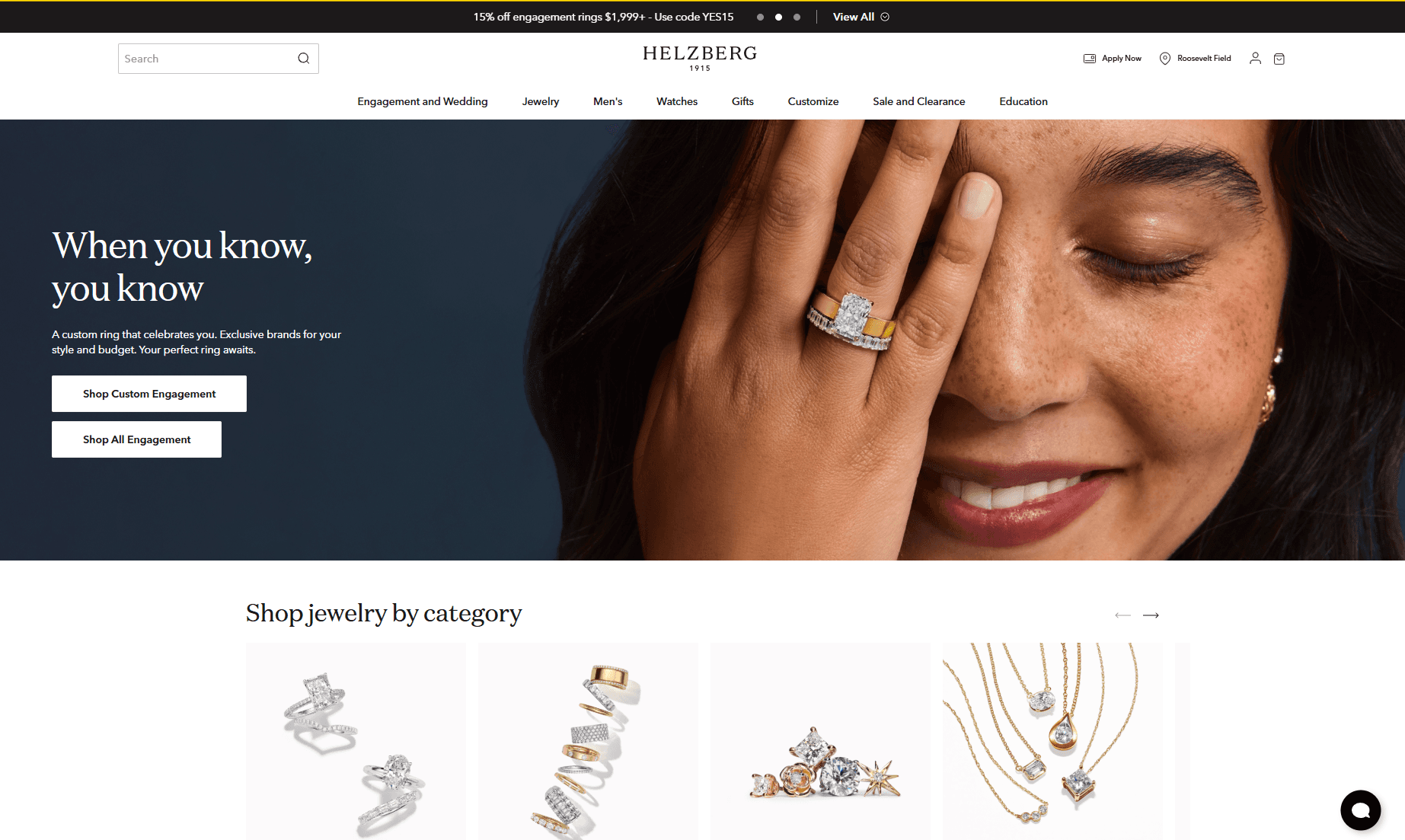This screenshot has height=840, width=1405.
Task: Select the third promo banner dot
Action: pyautogui.click(x=797, y=17)
